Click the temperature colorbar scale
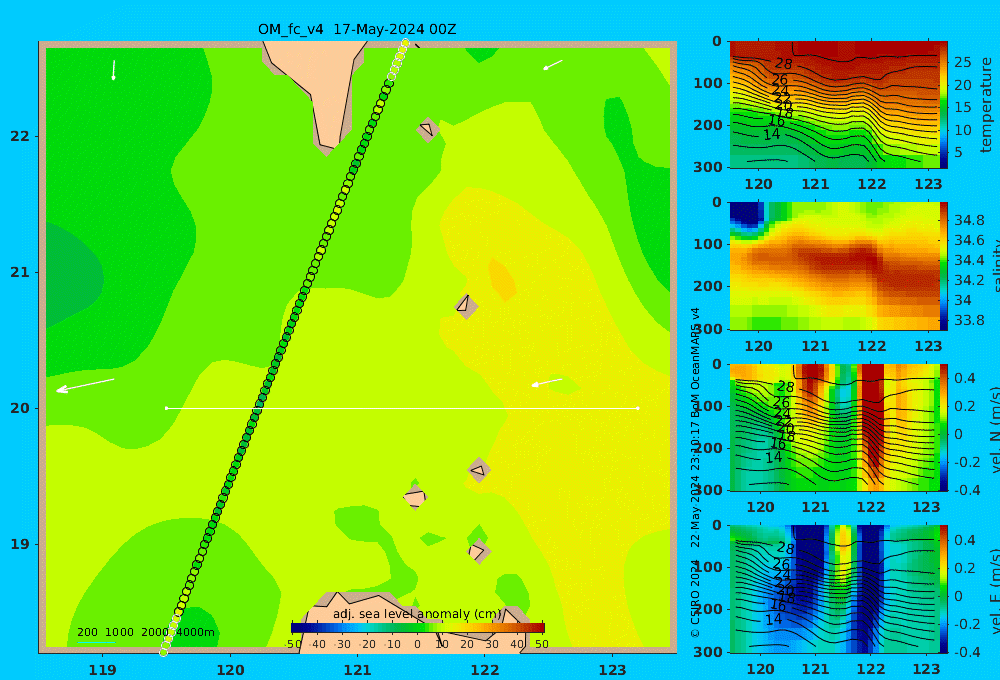Viewport: 1000px width, 680px height. click(x=943, y=105)
